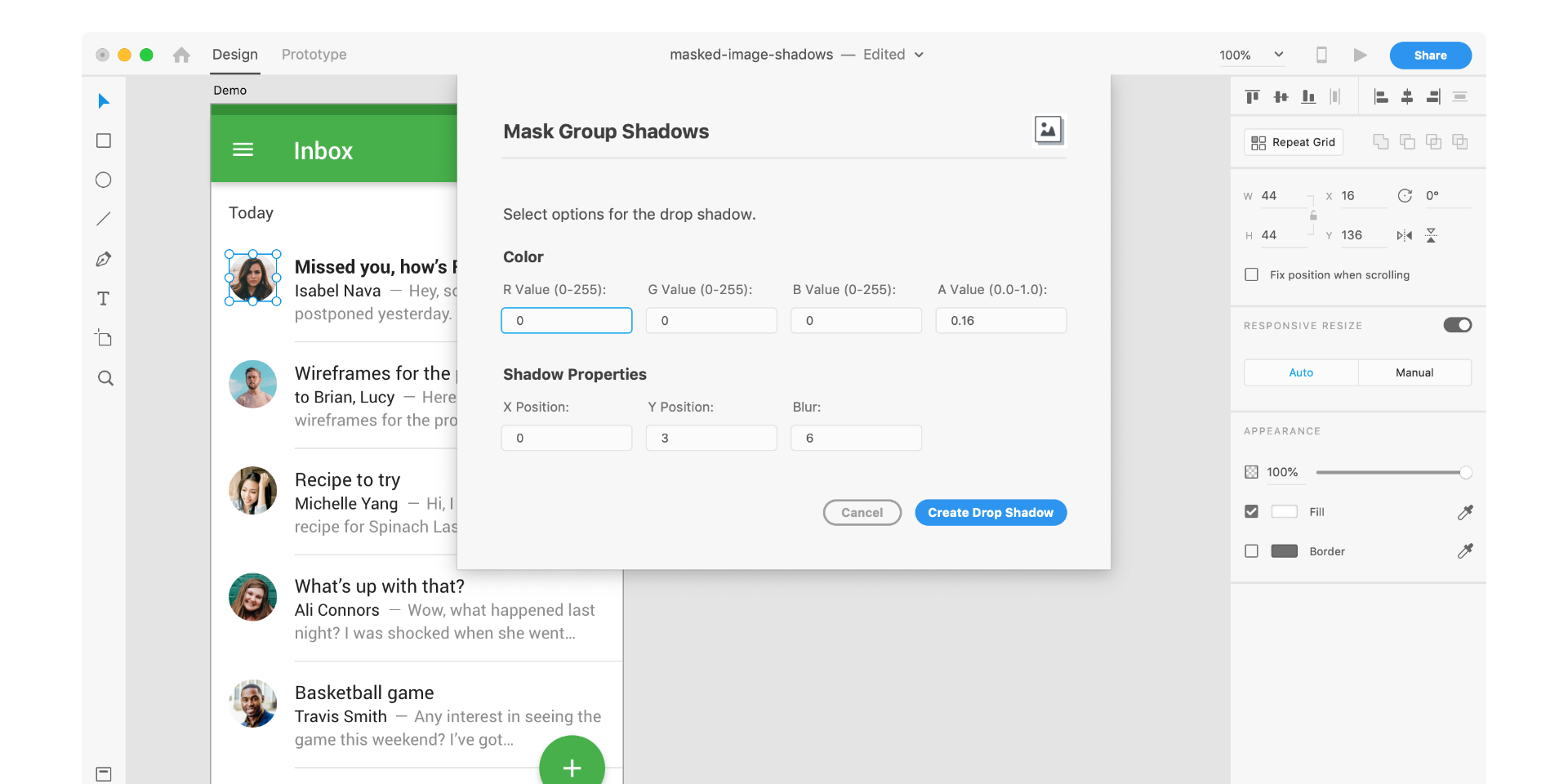
Task: Switch to the Prototype tab
Action: pyautogui.click(x=314, y=54)
